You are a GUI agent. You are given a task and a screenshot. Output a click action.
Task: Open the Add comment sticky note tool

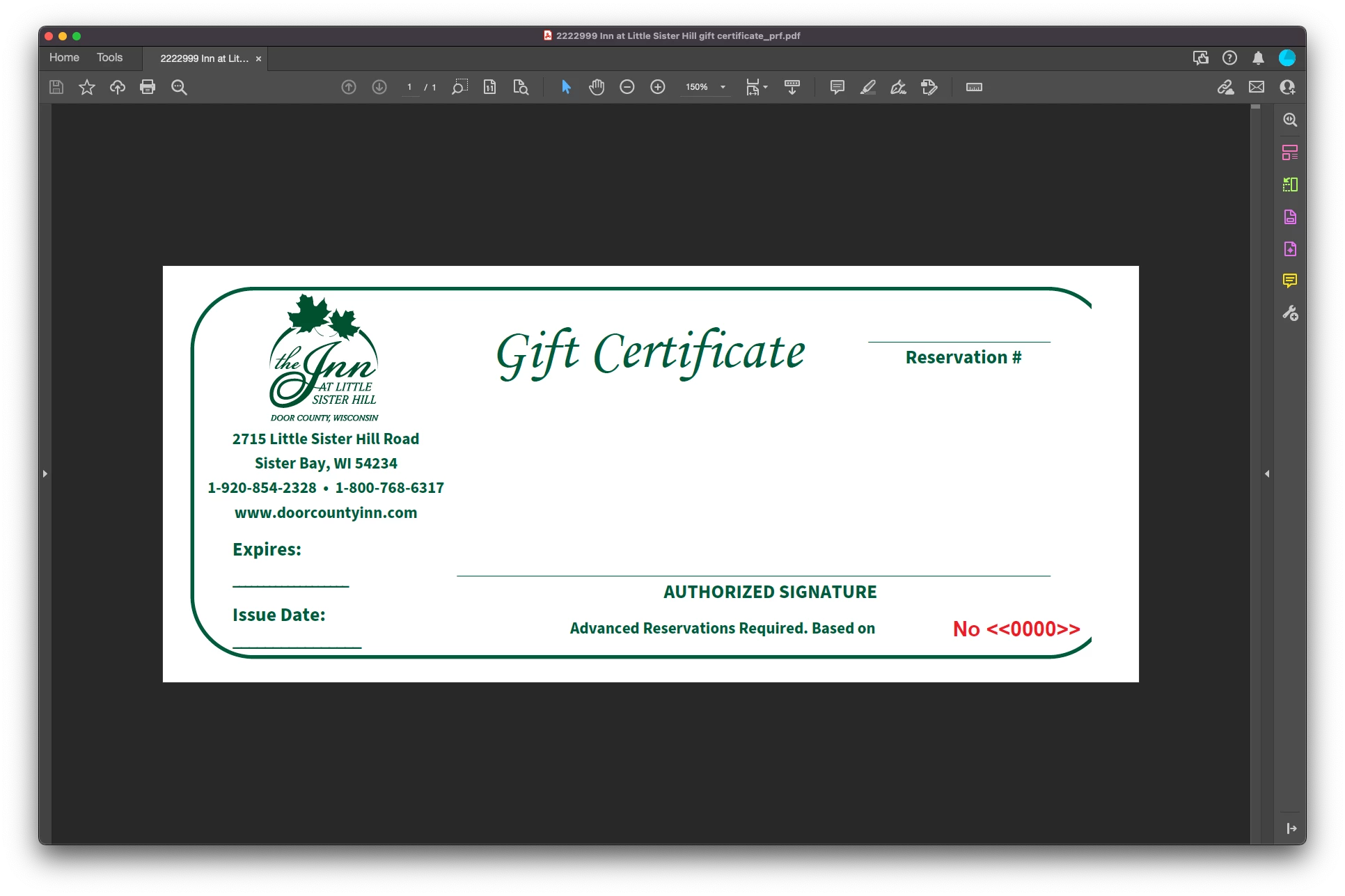(x=837, y=87)
